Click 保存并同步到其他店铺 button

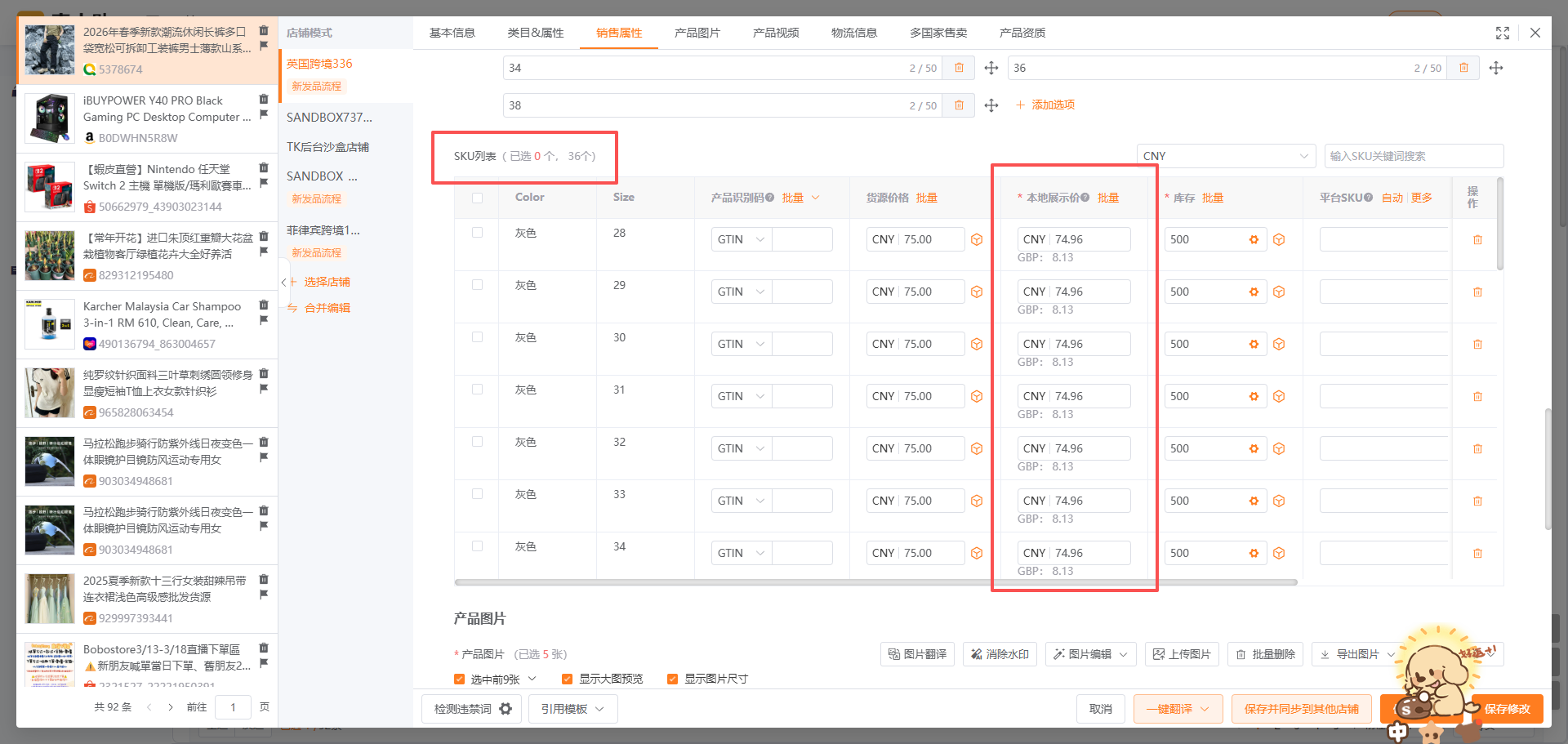pos(1302,709)
